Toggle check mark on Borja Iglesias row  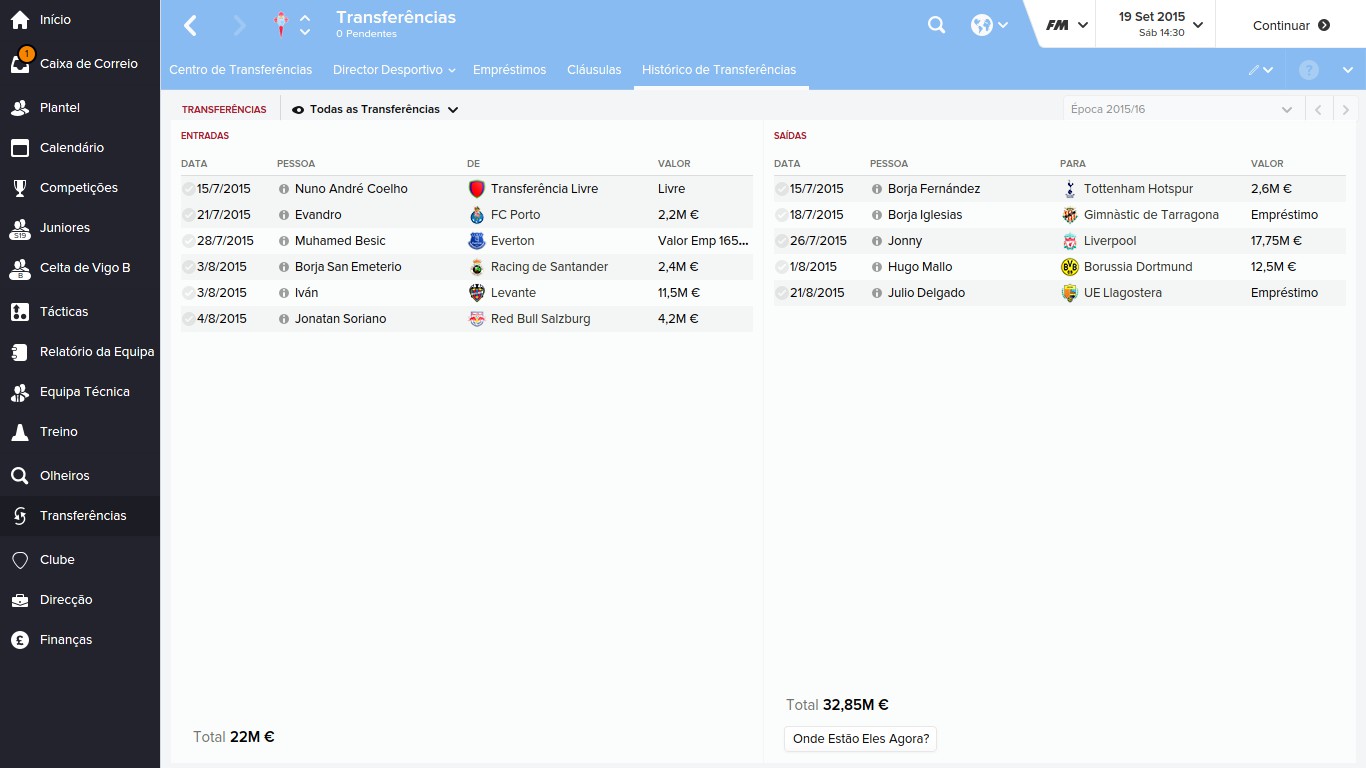[781, 215]
